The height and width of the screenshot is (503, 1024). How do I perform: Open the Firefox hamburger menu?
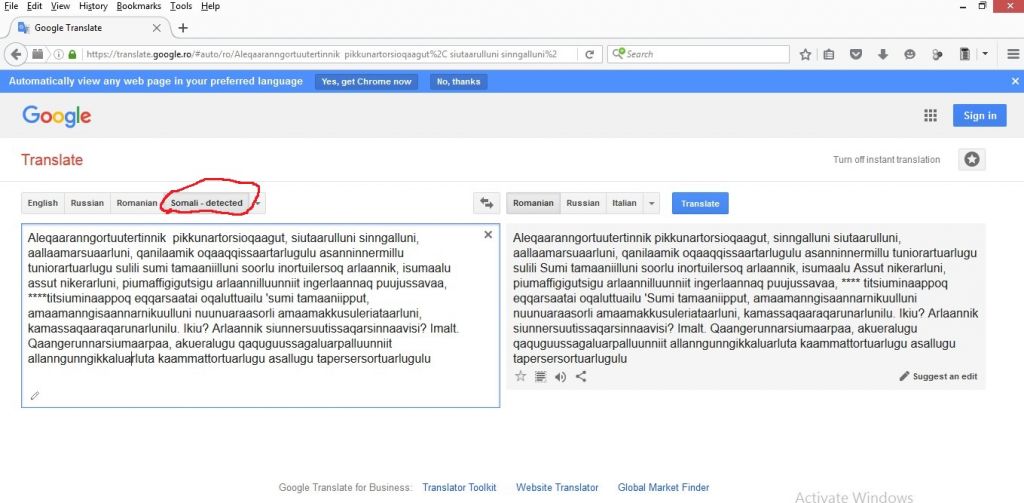(1013, 55)
